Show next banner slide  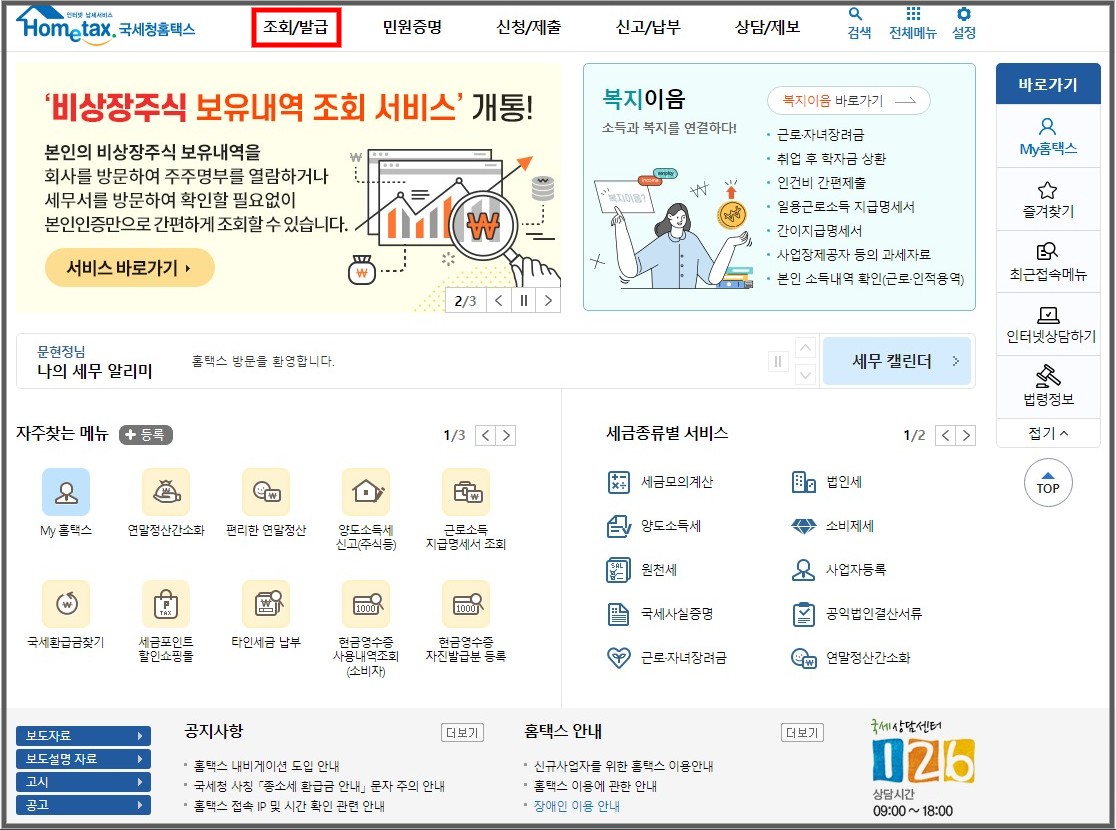(x=548, y=300)
